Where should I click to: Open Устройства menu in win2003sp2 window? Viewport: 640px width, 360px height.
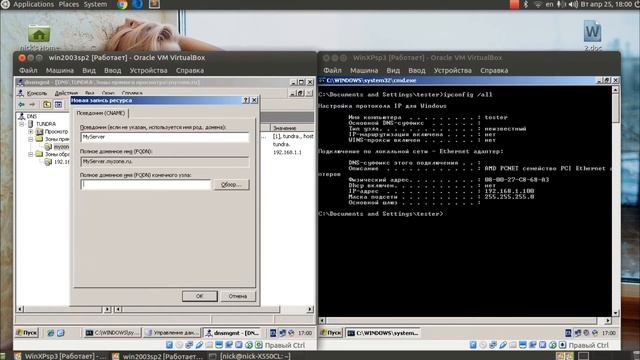click(x=148, y=70)
